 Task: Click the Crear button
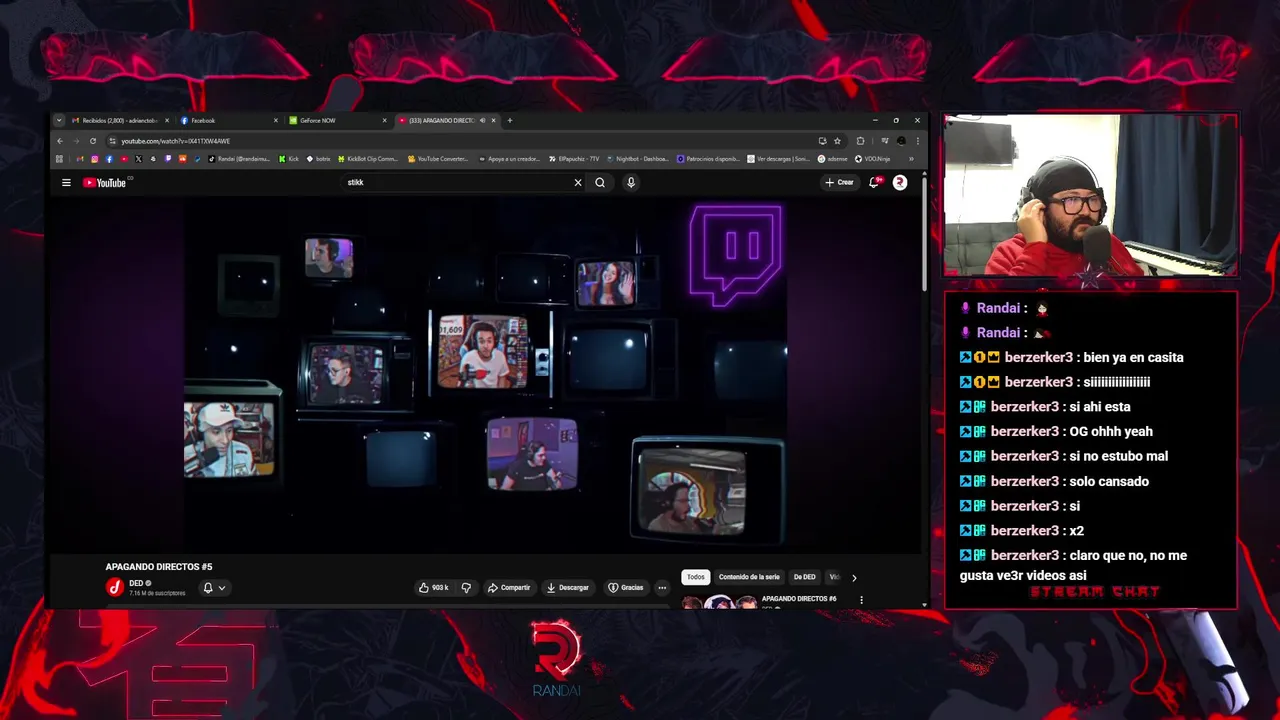click(839, 182)
